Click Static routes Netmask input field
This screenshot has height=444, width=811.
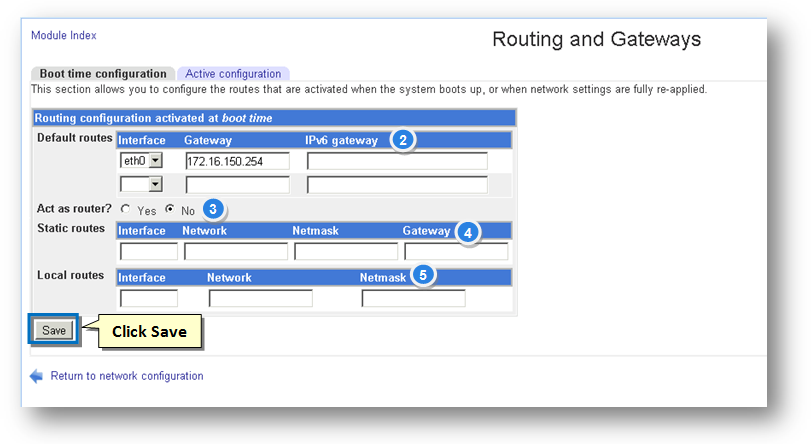click(346, 251)
